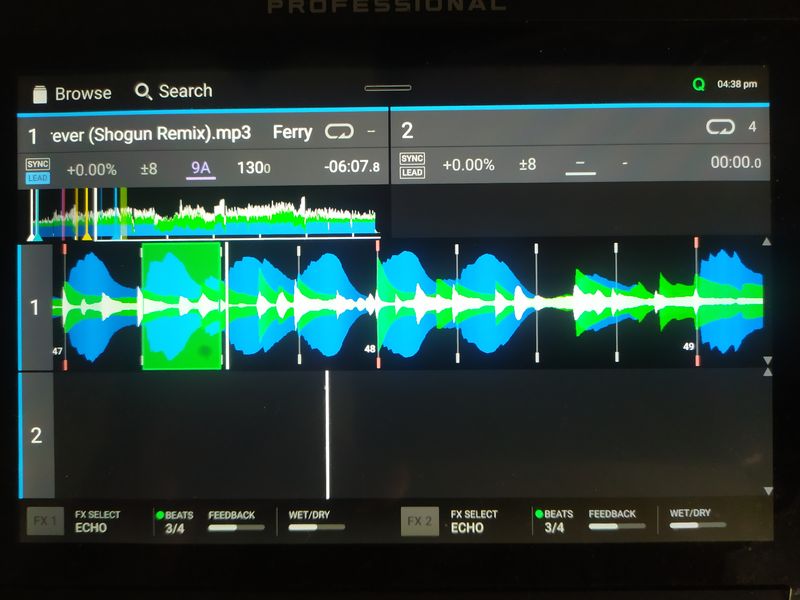This screenshot has width=800, height=600.
Task: Click the ±8 pitch range on deck 1
Action: (x=148, y=169)
